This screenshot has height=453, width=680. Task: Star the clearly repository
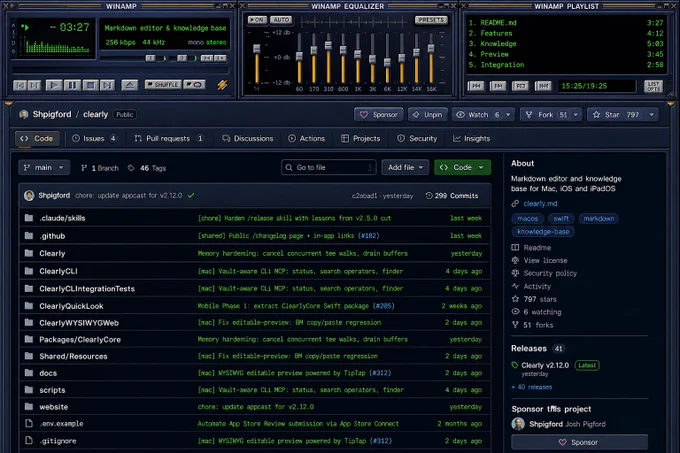click(x=615, y=114)
